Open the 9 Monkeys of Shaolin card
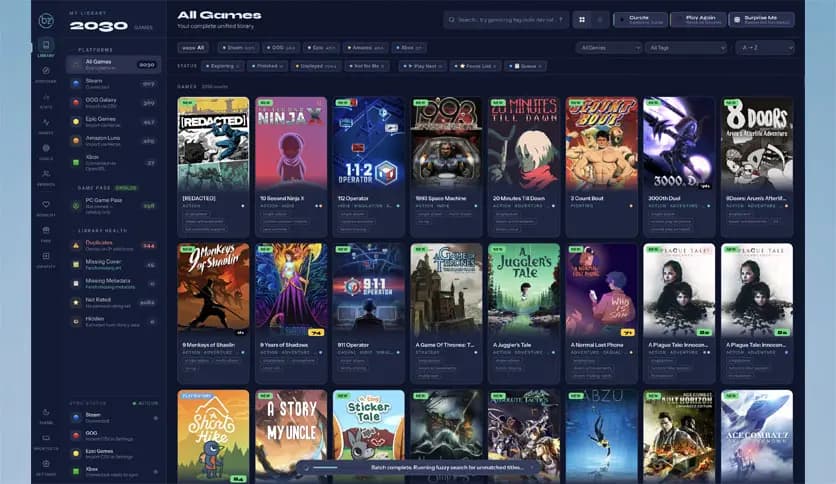The width and height of the screenshot is (836, 484). [x=213, y=313]
